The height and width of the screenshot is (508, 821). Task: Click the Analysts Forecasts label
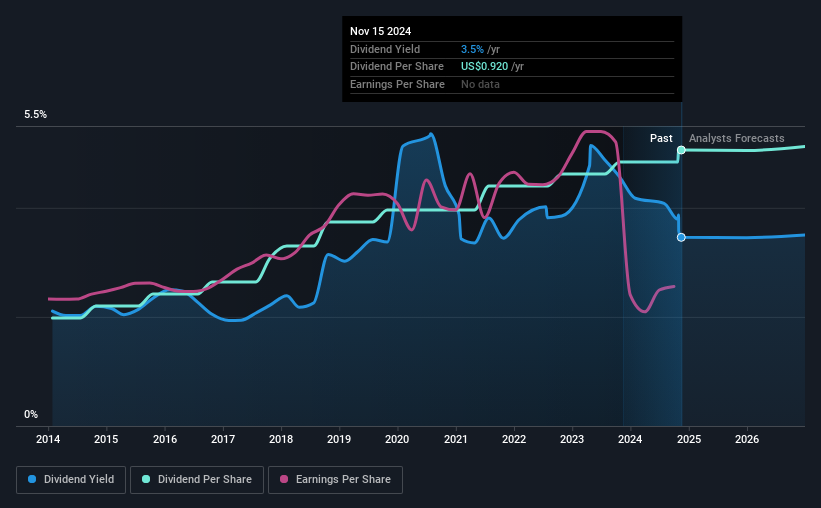point(736,138)
